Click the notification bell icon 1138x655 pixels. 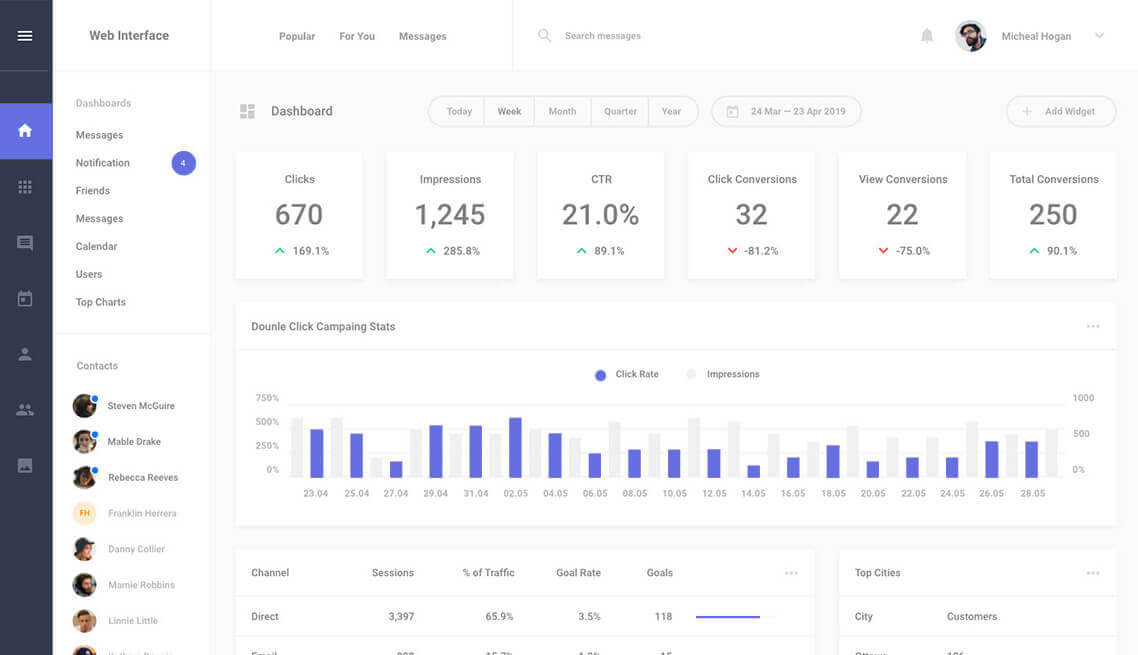(927, 36)
